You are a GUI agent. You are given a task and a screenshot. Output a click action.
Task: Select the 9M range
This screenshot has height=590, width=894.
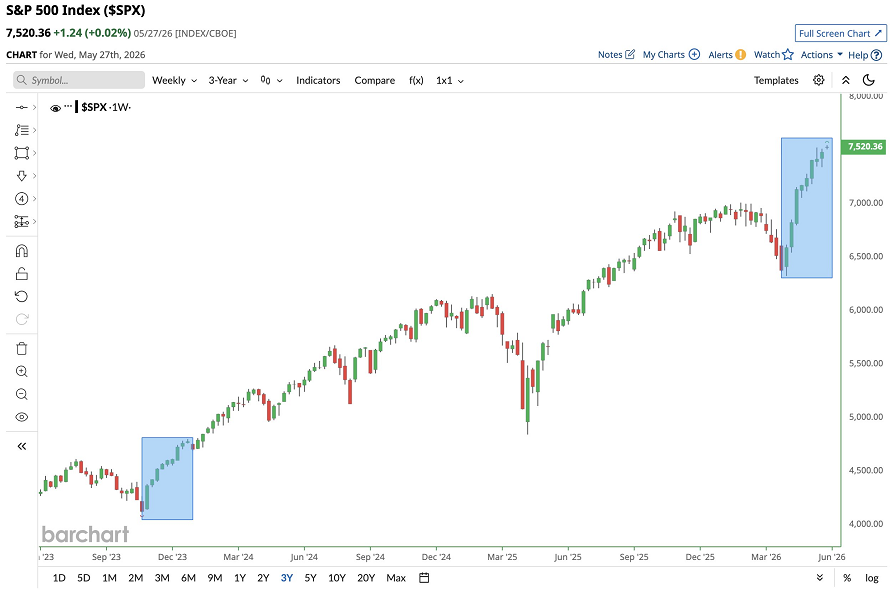click(x=215, y=578)
